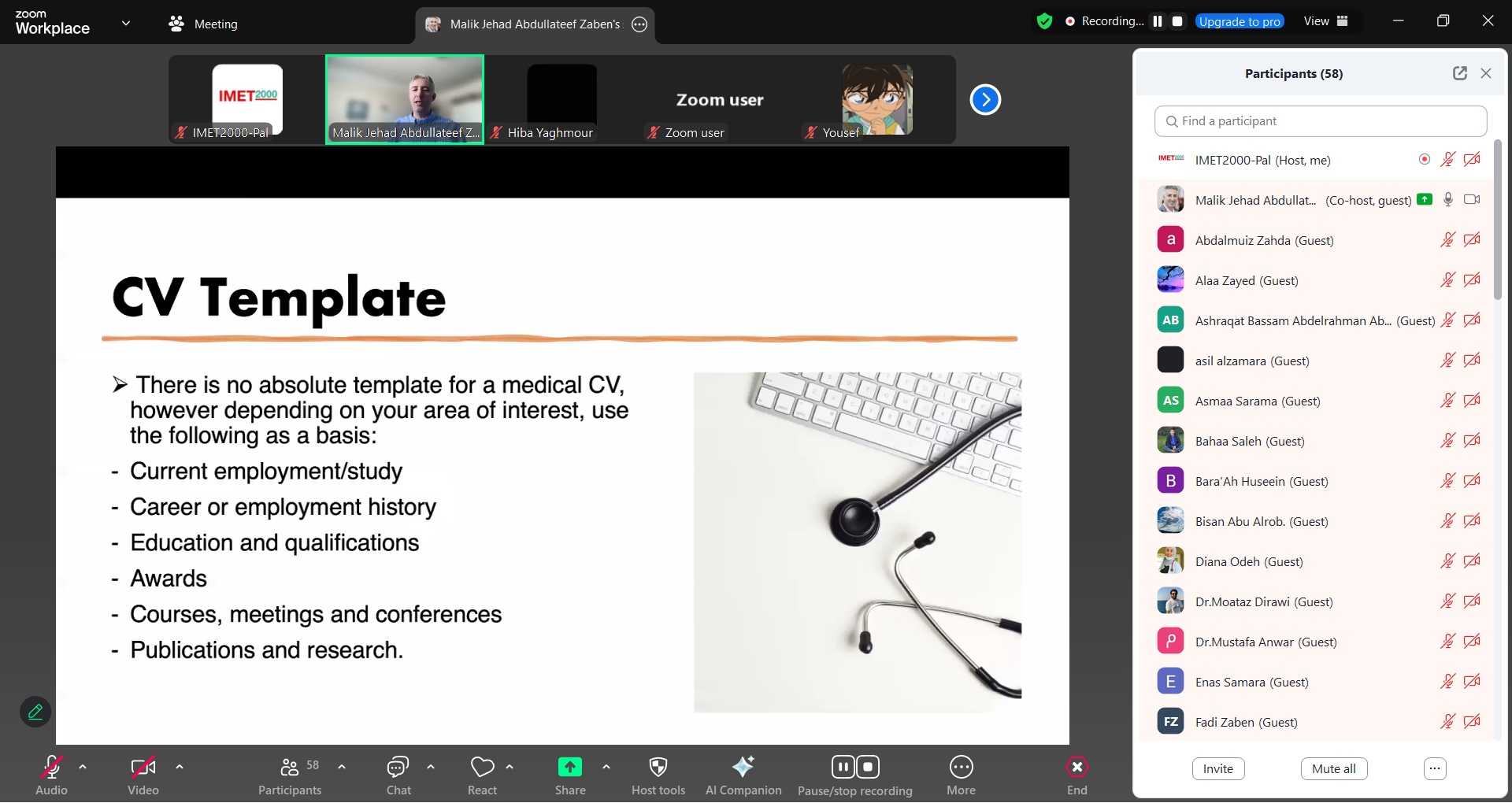Open Host tools shield icon
The image size is (1512, 803).
coord(658,768)
